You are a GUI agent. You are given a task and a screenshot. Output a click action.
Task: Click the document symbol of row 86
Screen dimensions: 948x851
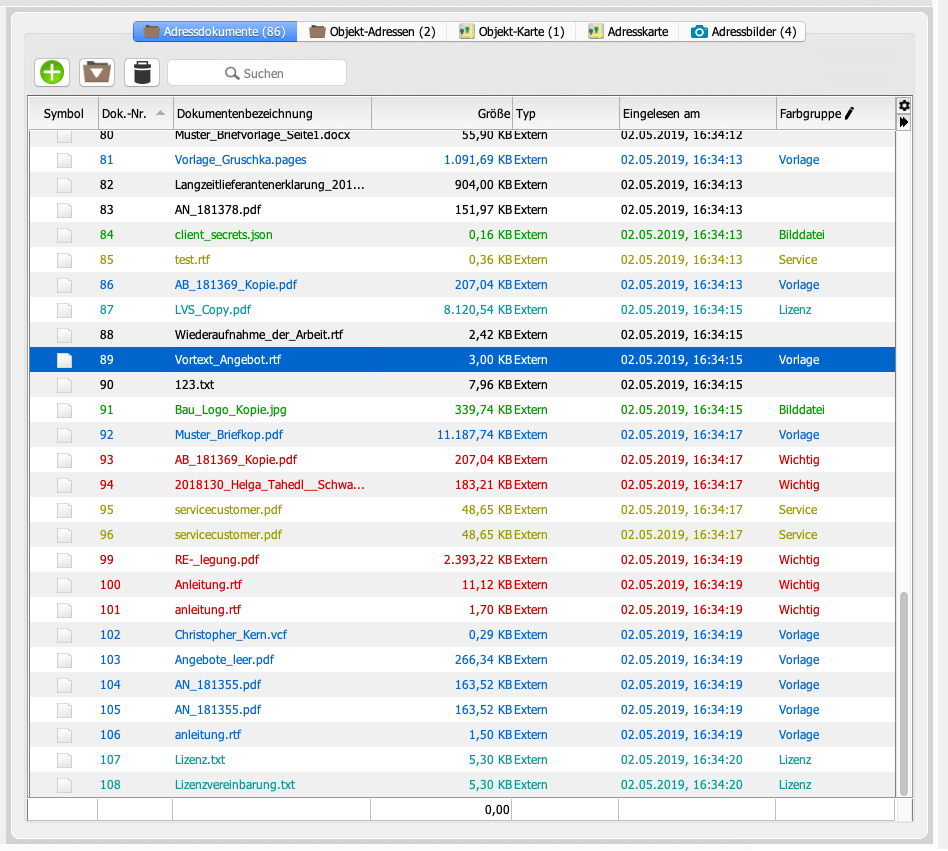pyautogui.click(x=64, y=285)
